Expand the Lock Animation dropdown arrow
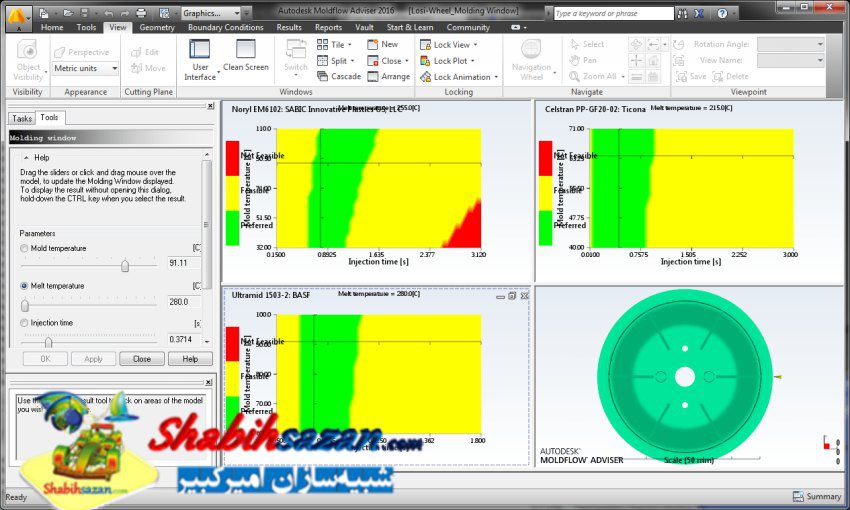Viewport: 850px width, 510px height. (496, 77)
